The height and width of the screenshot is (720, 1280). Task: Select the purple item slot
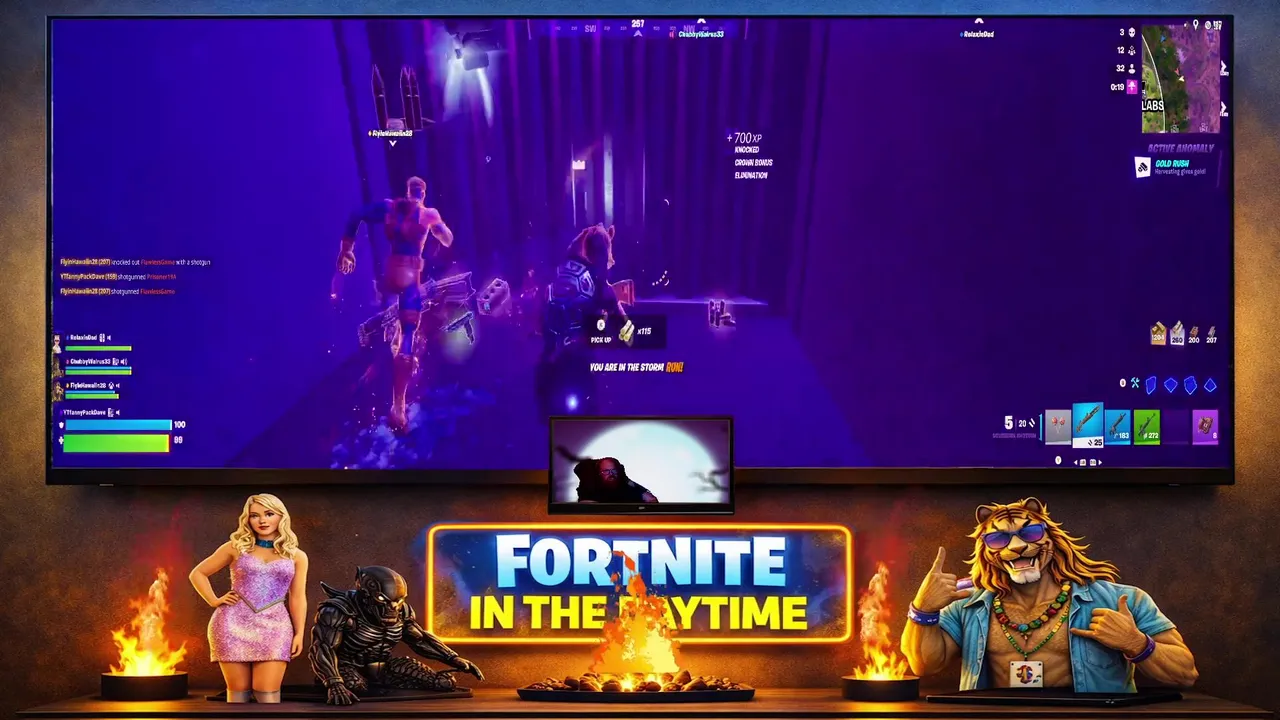coord(1205,427)
